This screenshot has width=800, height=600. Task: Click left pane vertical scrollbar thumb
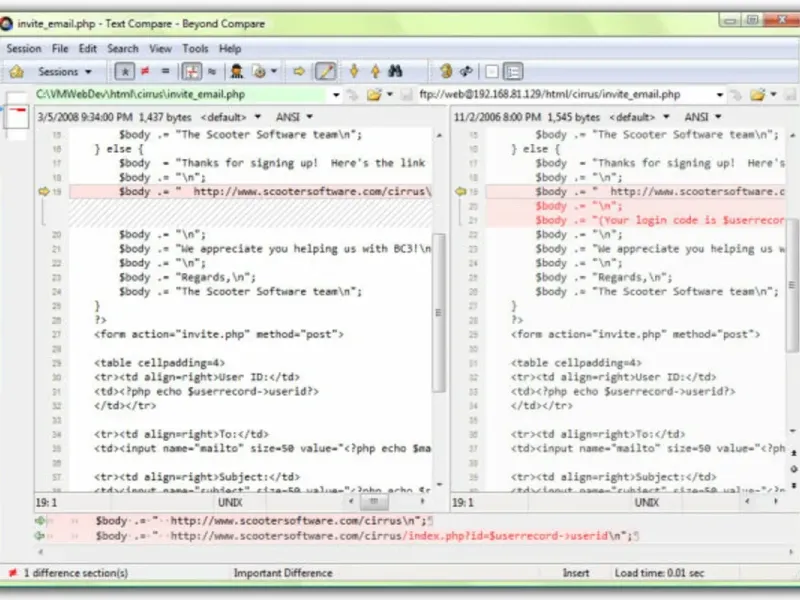[x=438, y=312]
